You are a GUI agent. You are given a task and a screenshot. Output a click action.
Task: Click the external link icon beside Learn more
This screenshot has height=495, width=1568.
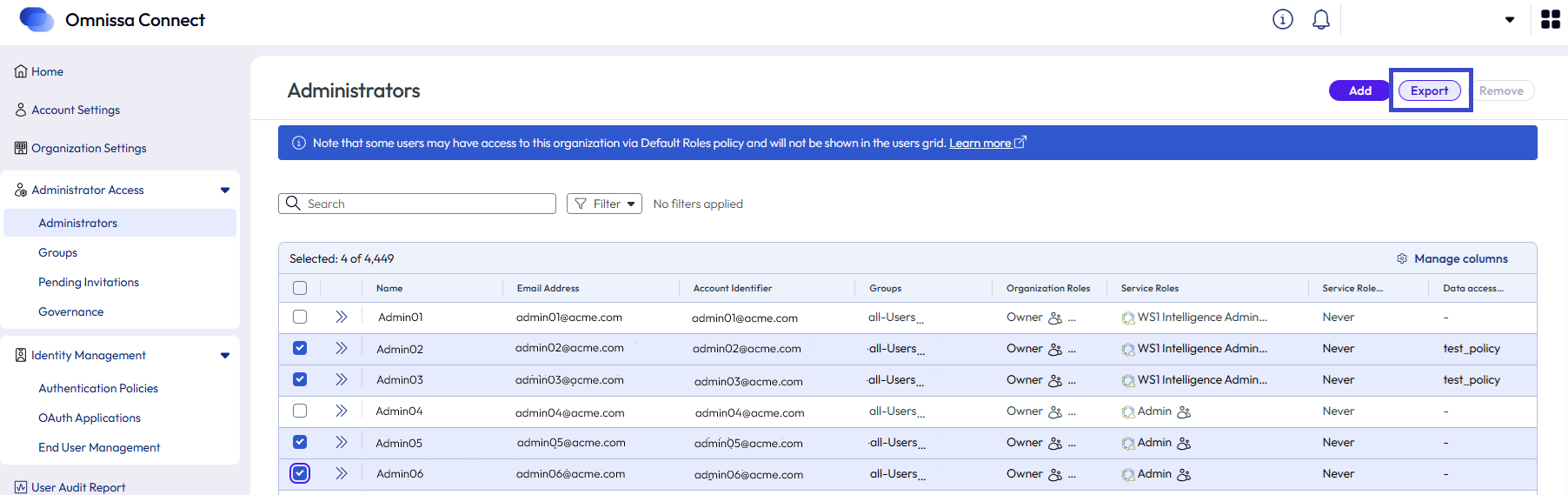(1020, 142)
